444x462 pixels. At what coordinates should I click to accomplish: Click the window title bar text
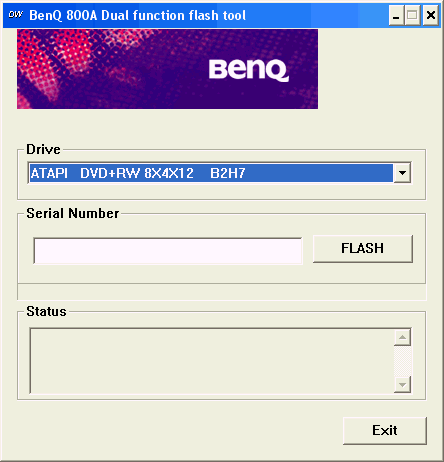[x=137, y=15]
